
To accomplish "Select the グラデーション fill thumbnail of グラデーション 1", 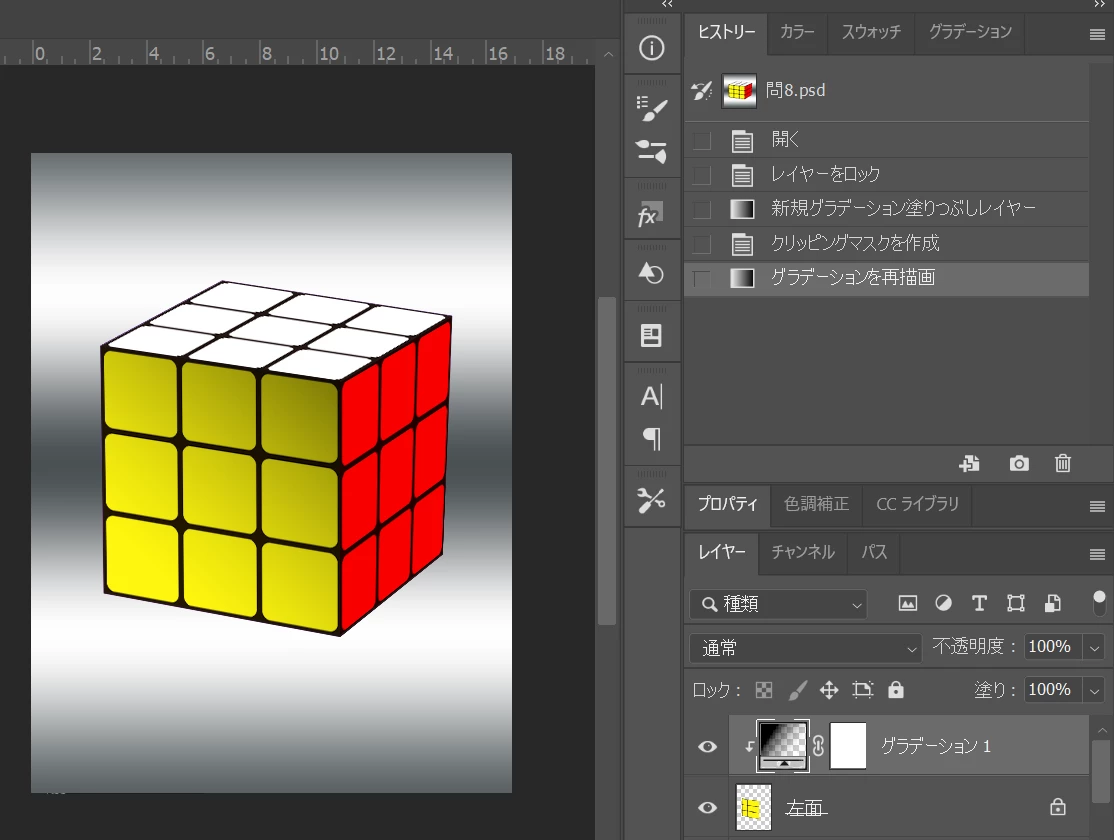I will [783, 745].
